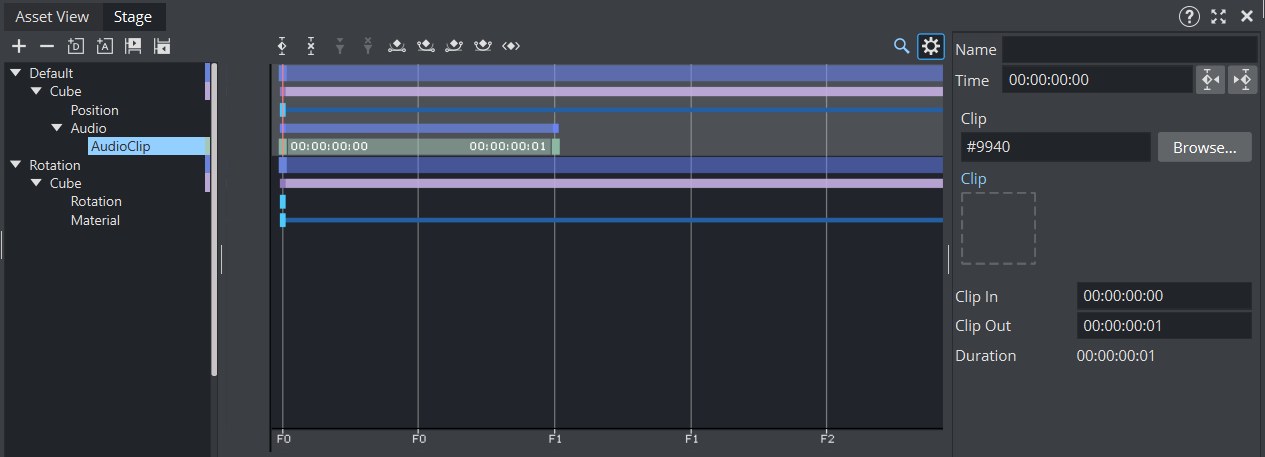Click the add director icon

76,46
